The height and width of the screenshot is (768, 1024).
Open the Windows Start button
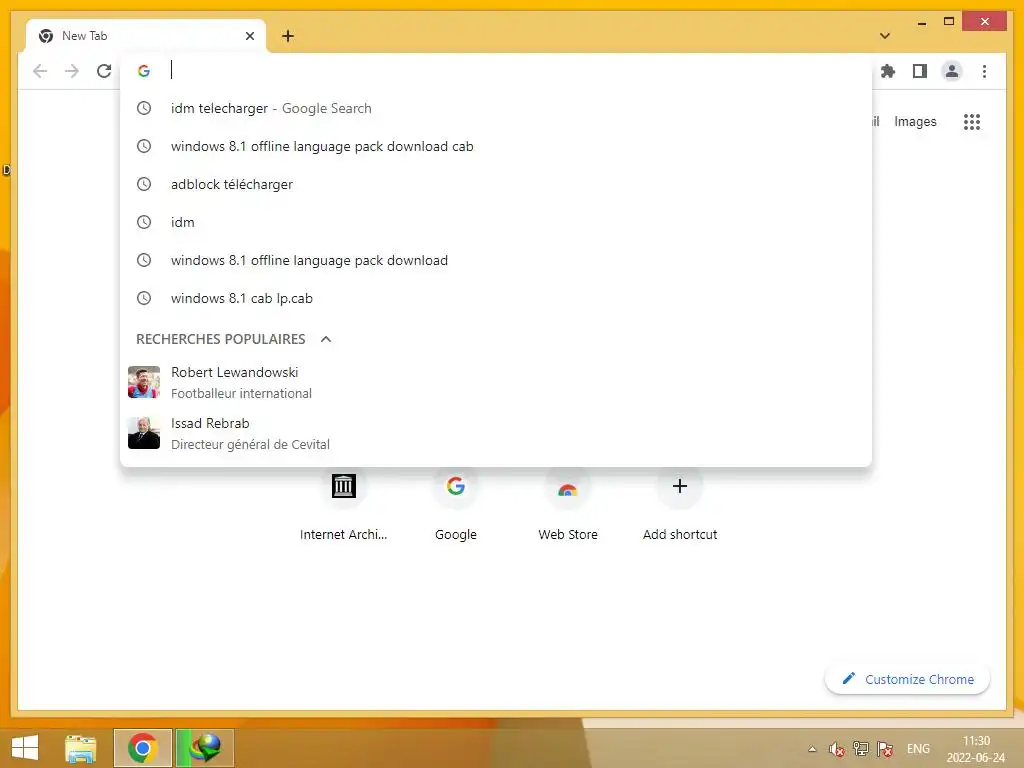click(25, 748)
